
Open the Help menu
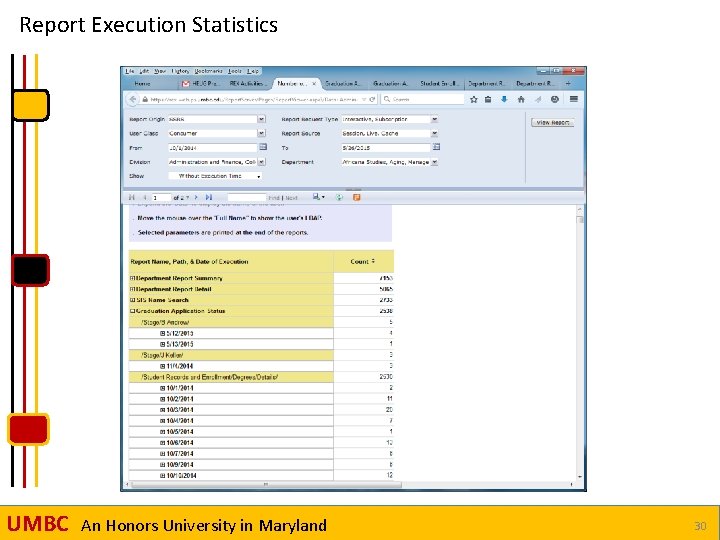coord(253,71)
